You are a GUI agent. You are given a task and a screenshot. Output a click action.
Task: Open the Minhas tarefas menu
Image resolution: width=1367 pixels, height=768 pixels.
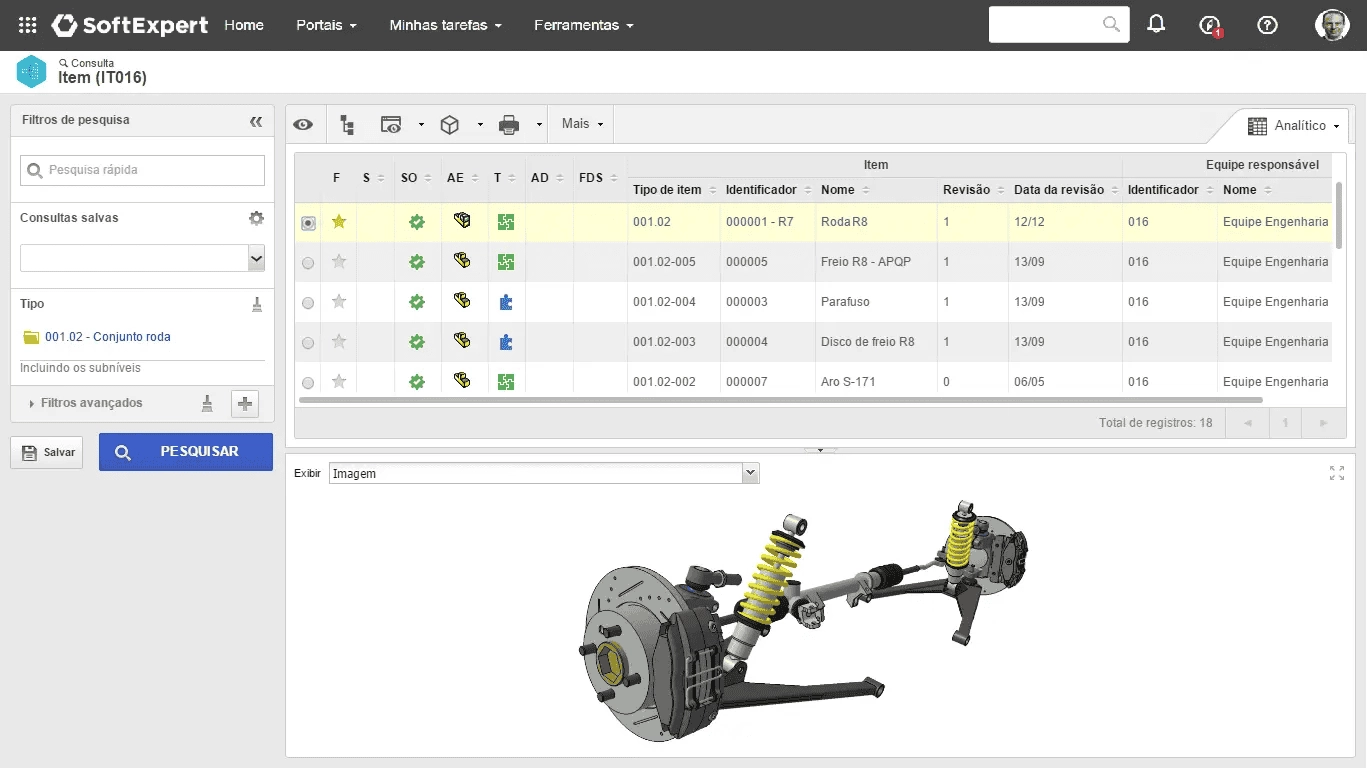[444, 25]
